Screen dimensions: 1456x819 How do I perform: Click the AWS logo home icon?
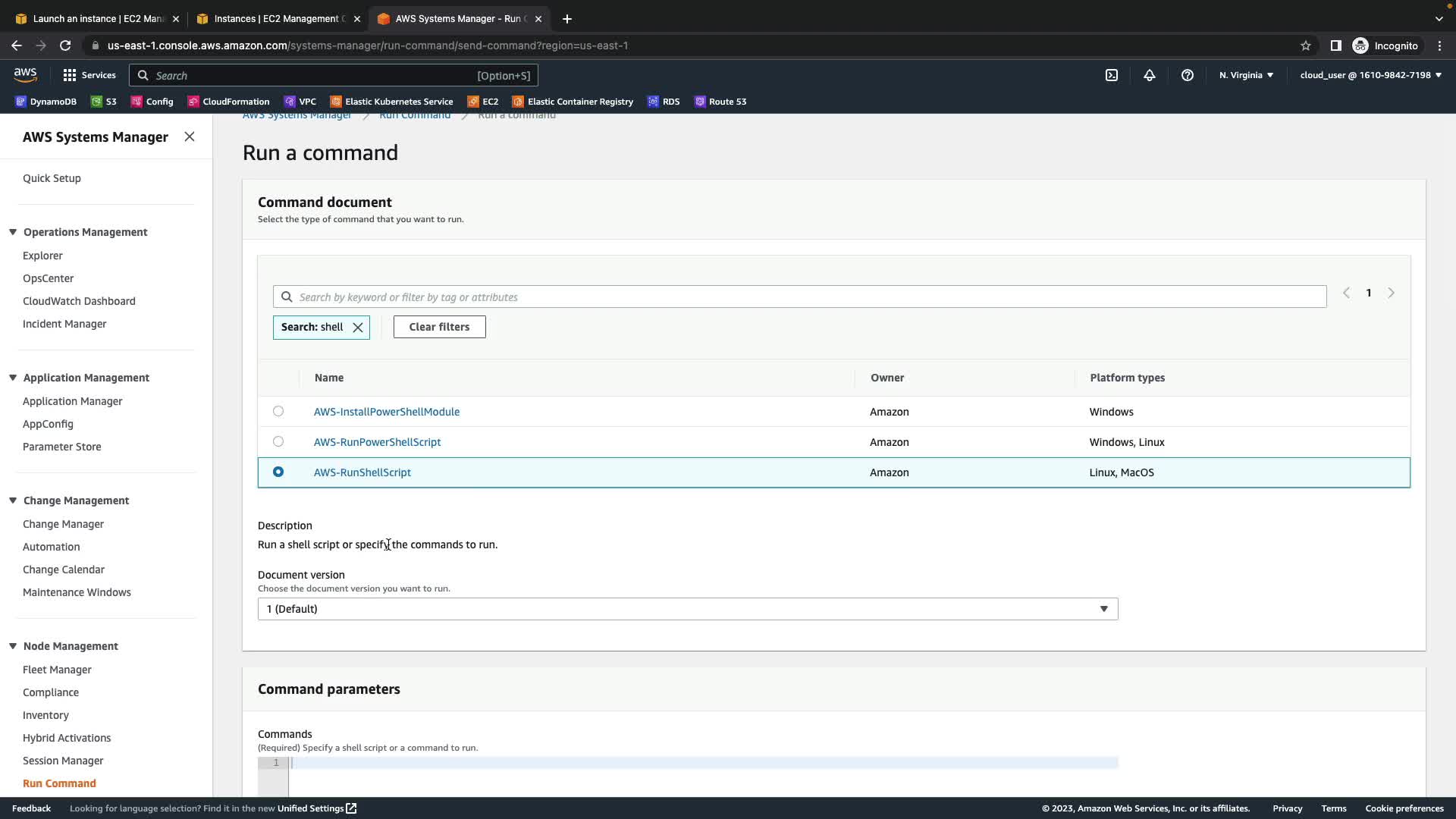(x=25, y=74)
